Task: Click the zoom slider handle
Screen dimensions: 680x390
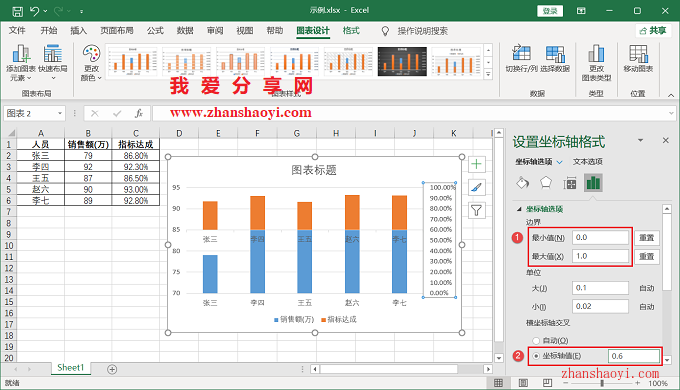Action: tap(602, 383)
